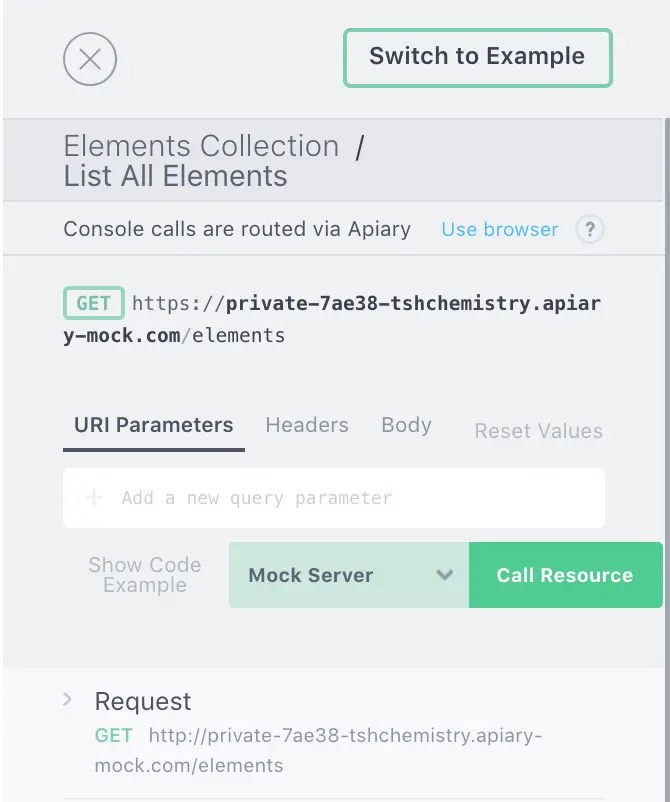670x802 pixels.
Task: Focus the add new query parameter field
Action: coord(300,497)
